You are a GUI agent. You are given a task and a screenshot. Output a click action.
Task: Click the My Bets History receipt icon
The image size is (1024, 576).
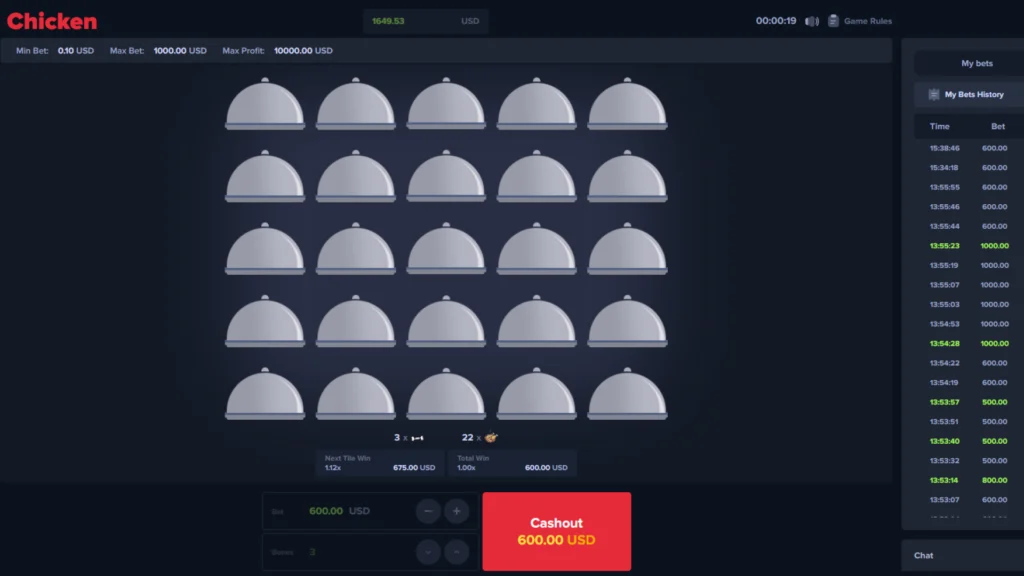pyautogui.click(x=933, y=95)
